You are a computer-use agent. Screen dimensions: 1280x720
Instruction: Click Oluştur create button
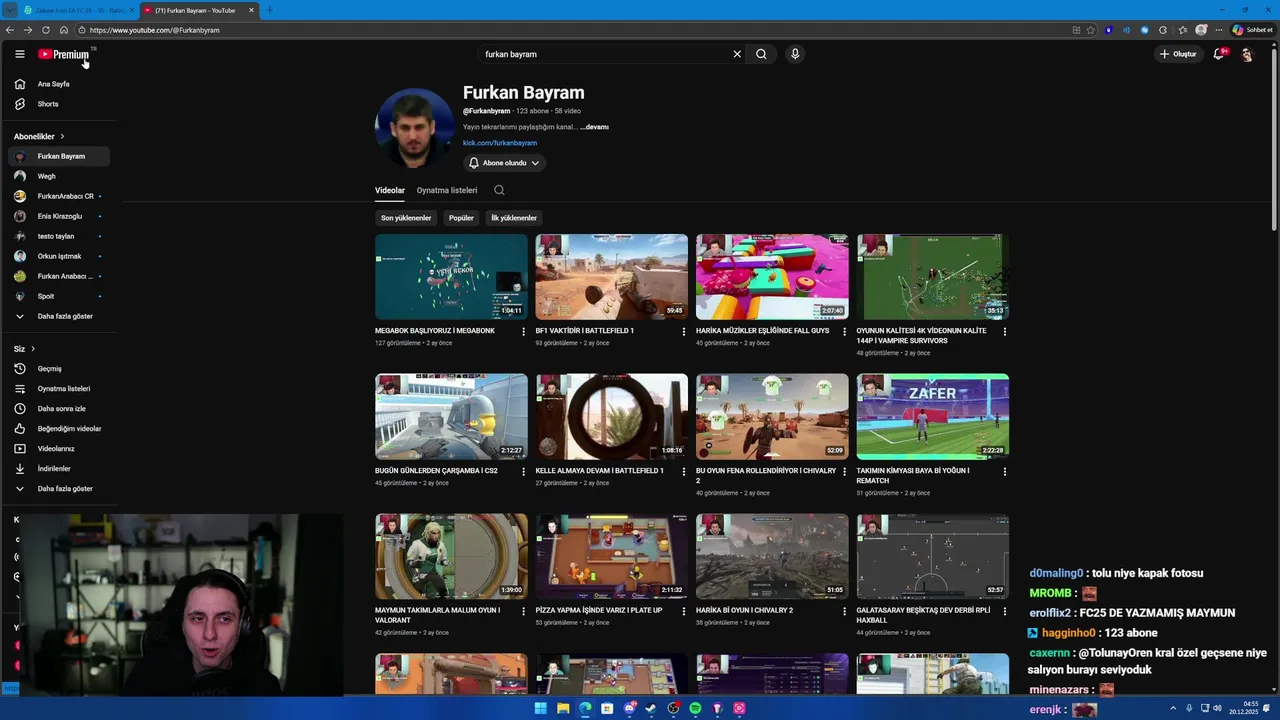[x=1178, y=54]
